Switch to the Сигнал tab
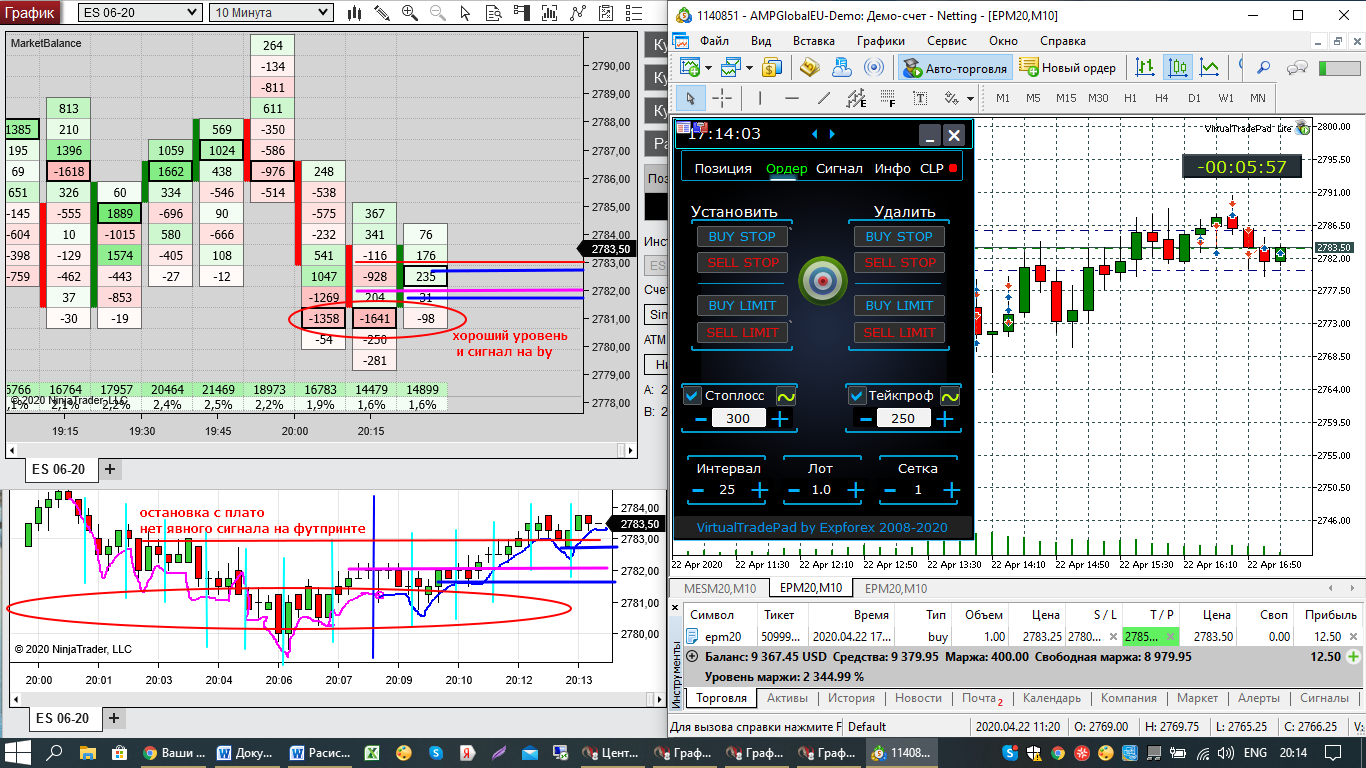 click(x=839, y=168)
